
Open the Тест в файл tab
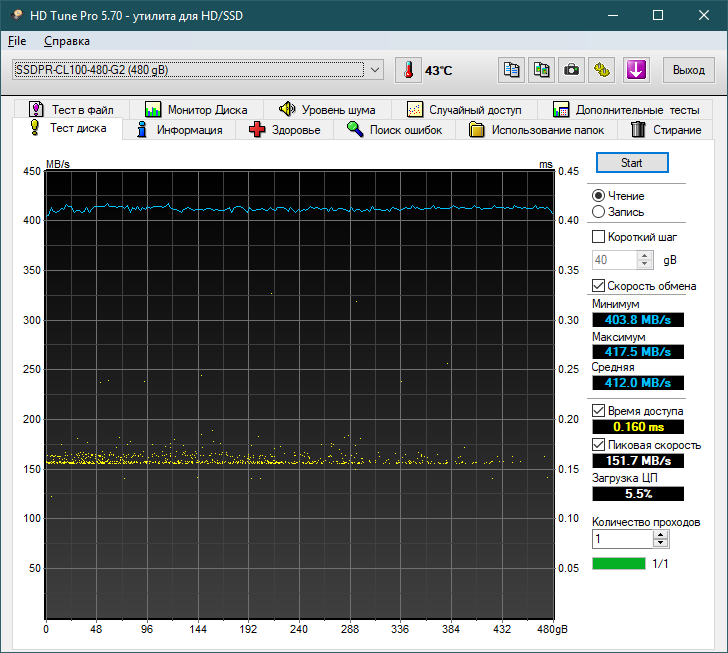(x=72, y=110)
